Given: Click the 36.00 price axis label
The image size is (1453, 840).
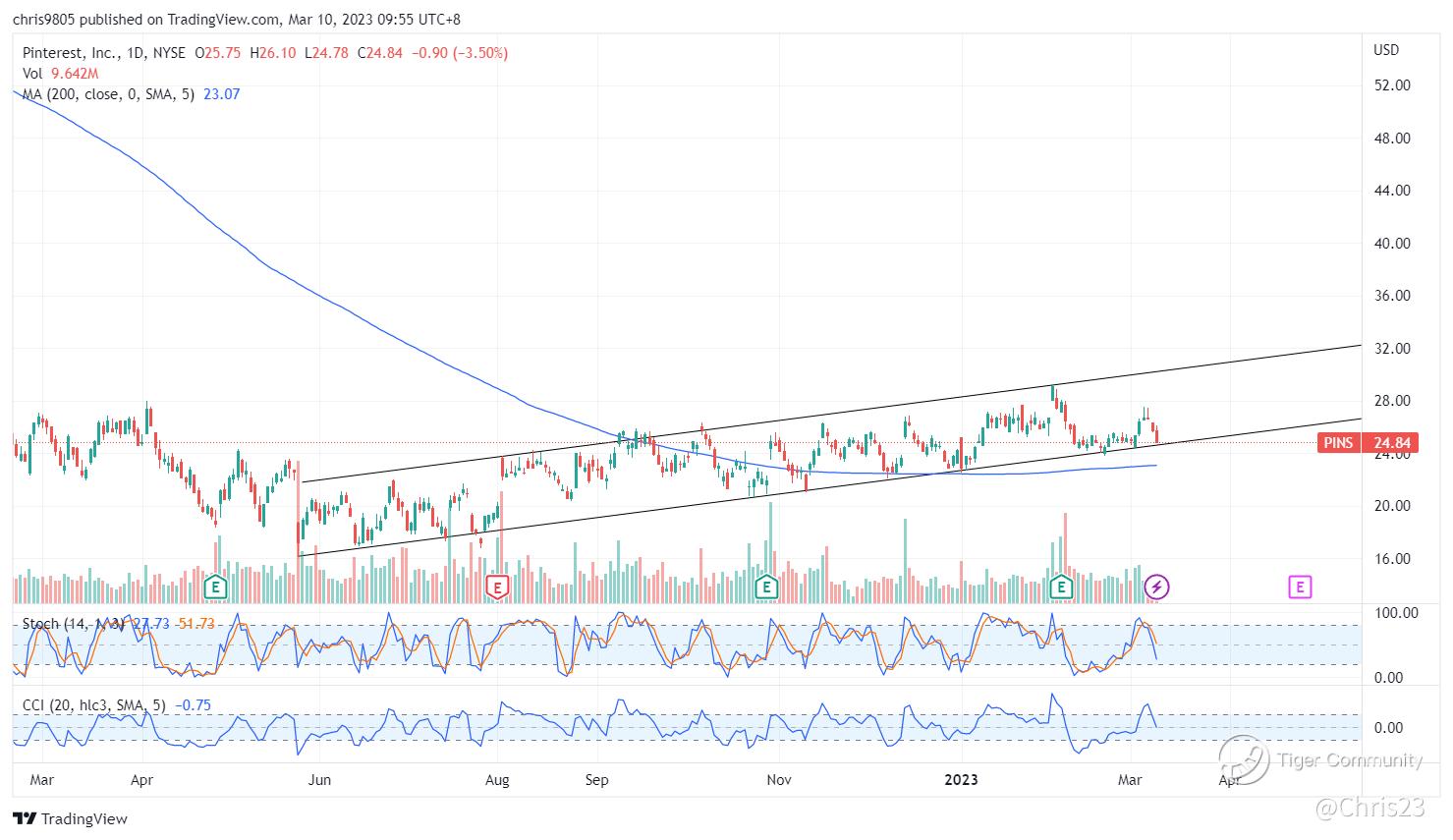Looking at the screenshot, I should coord(1393,296).
